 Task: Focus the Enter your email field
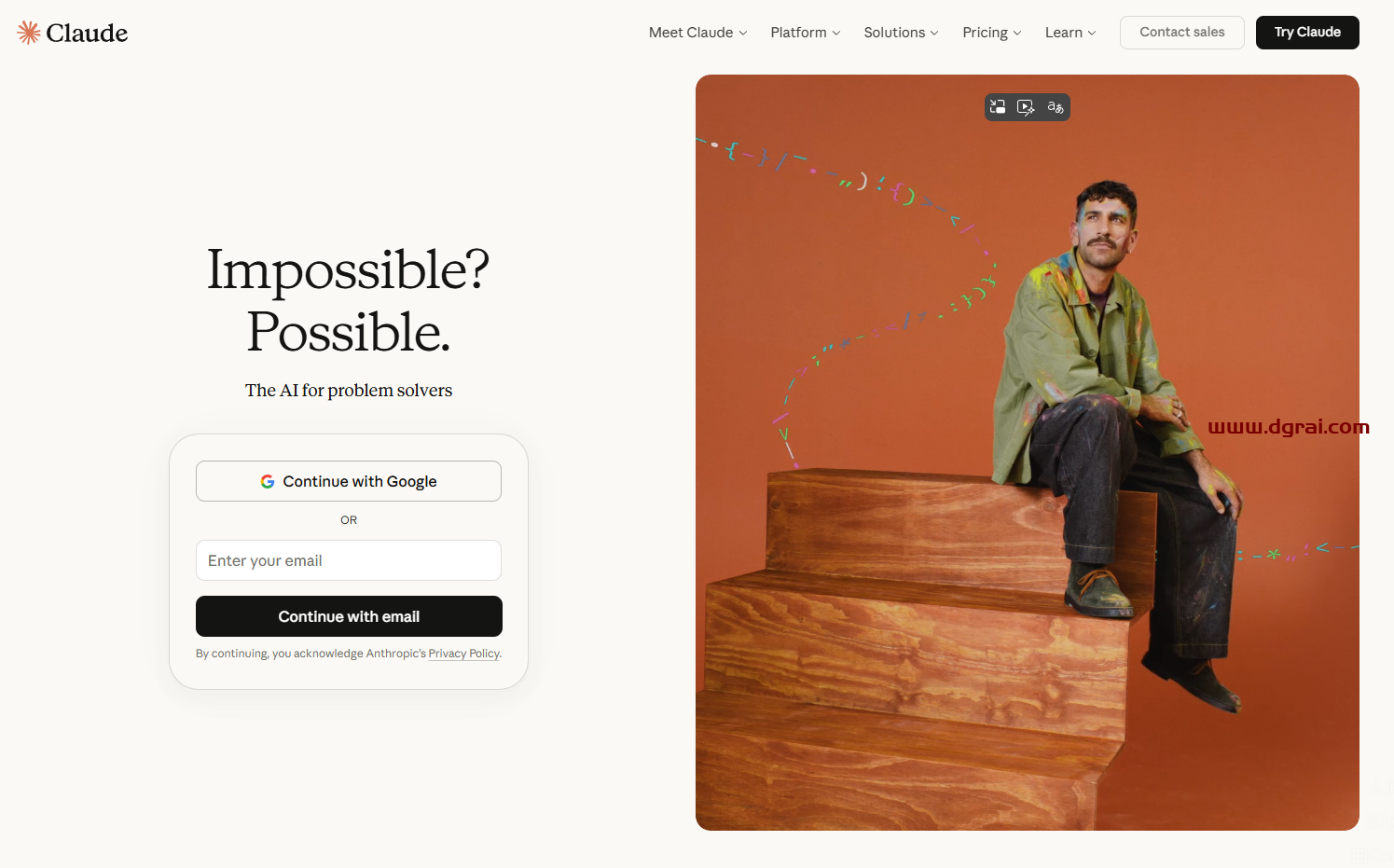tap(349, 560)
